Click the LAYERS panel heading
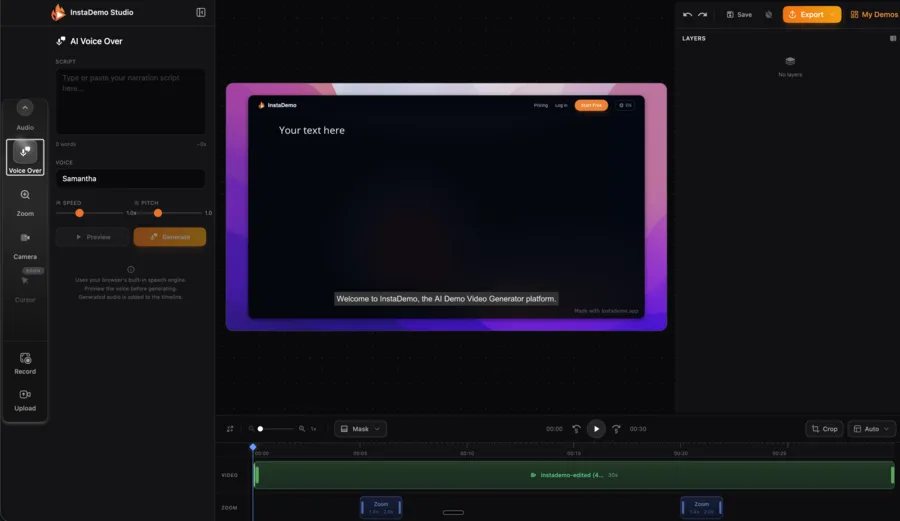The image size is (900, 521). tap(694, 38)
